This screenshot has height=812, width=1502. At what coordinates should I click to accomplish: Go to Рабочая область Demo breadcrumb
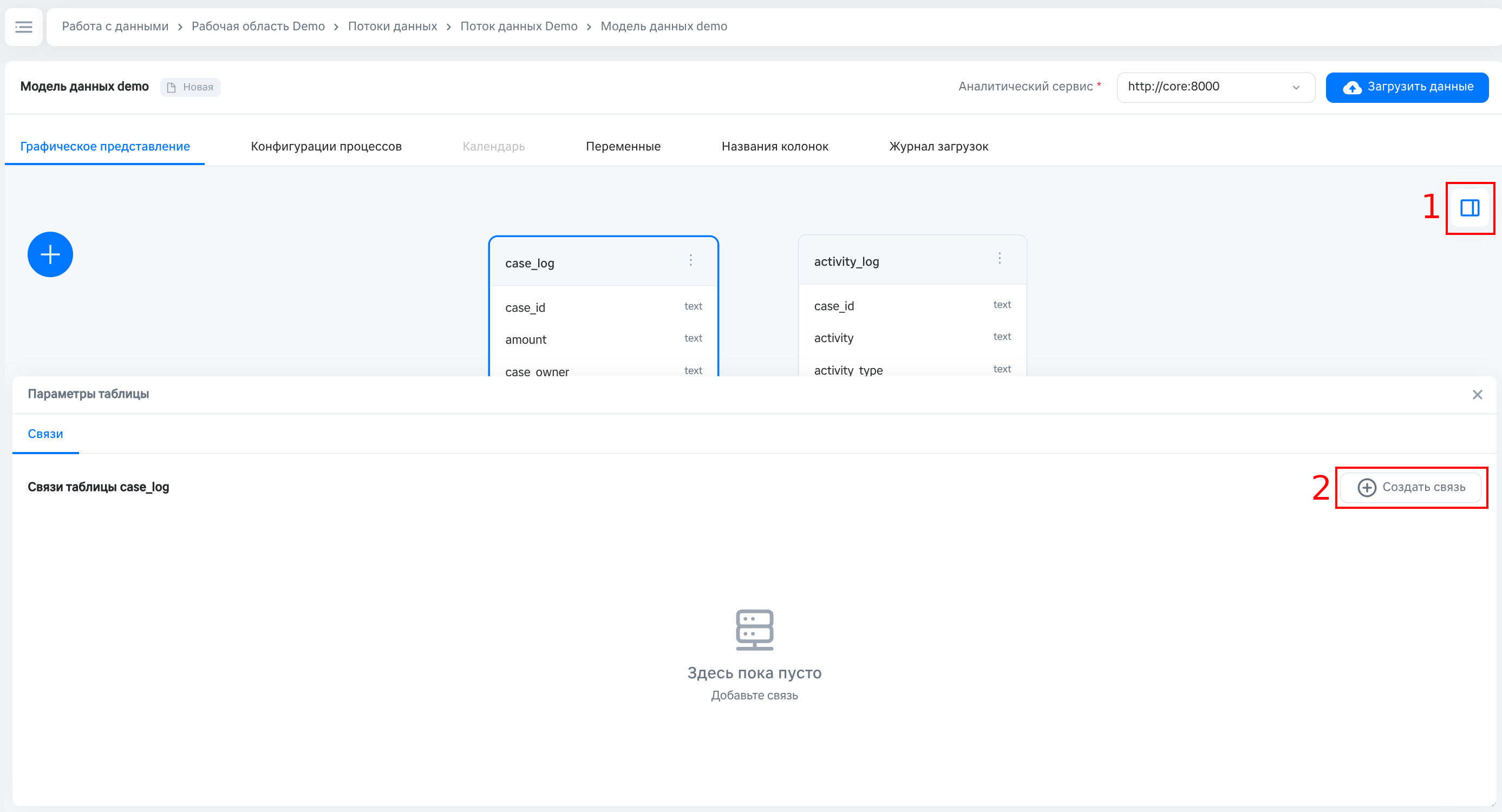[x=258, y=26]
